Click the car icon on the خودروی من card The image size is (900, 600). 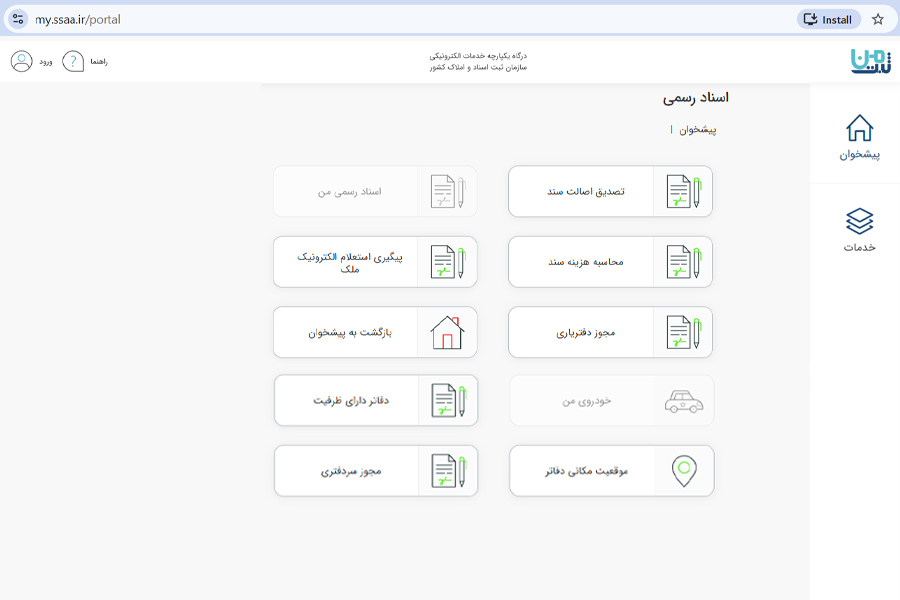click(685, 401)
